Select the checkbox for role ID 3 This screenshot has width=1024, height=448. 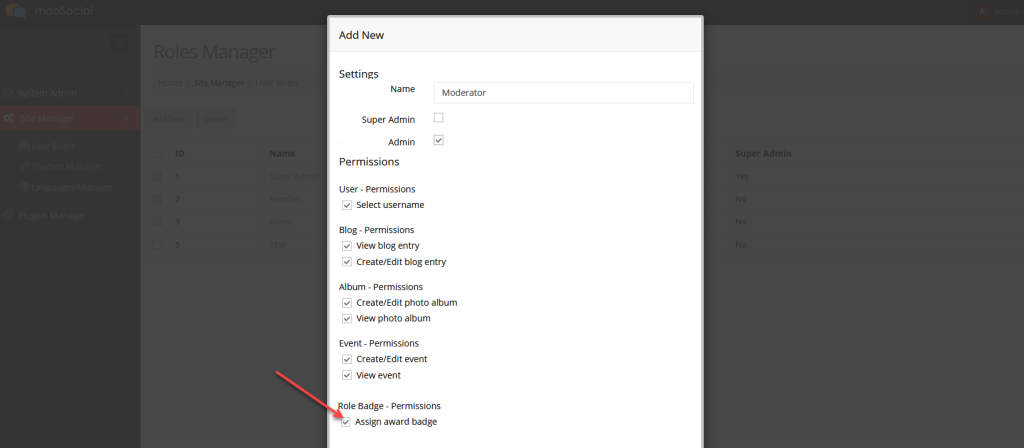(x=157, y=221)
